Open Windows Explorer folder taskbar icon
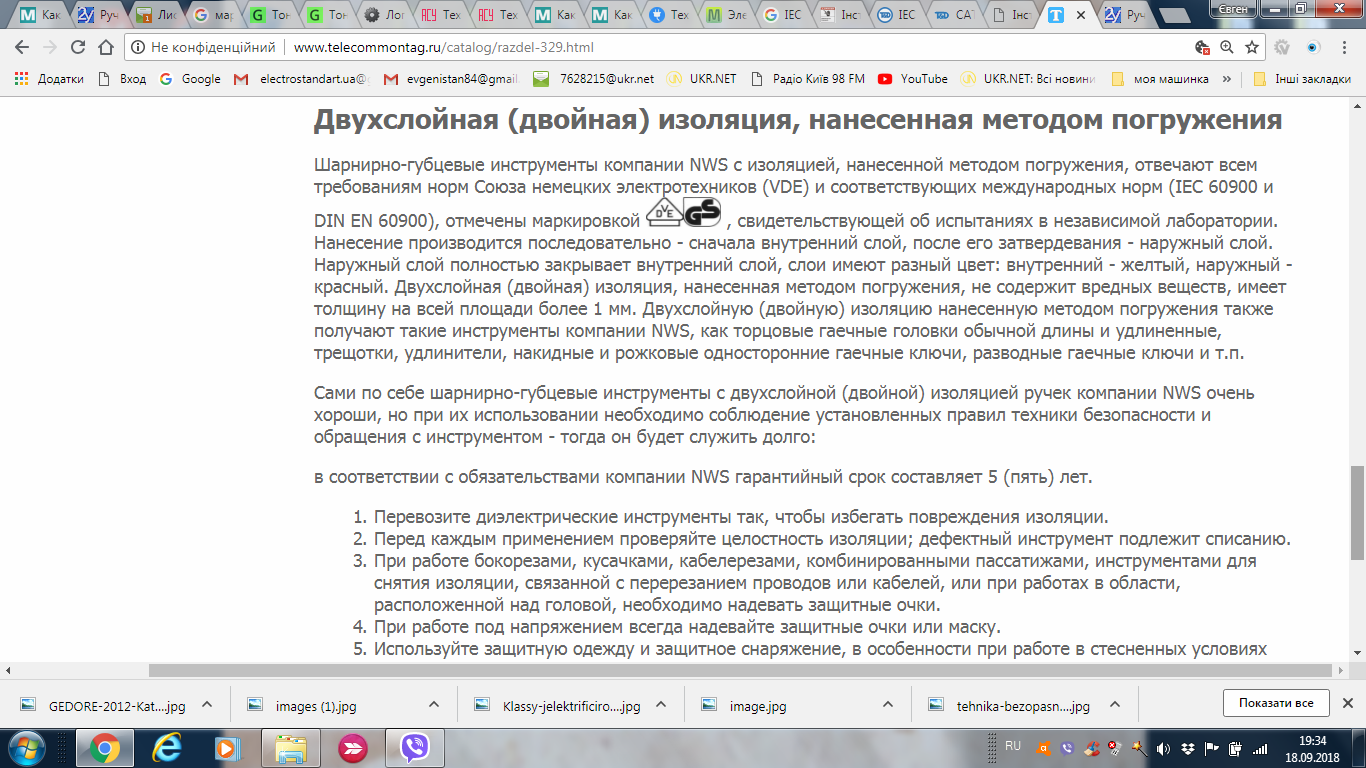The width and height of the screenshot is (1366, 768). click(290, 747)
